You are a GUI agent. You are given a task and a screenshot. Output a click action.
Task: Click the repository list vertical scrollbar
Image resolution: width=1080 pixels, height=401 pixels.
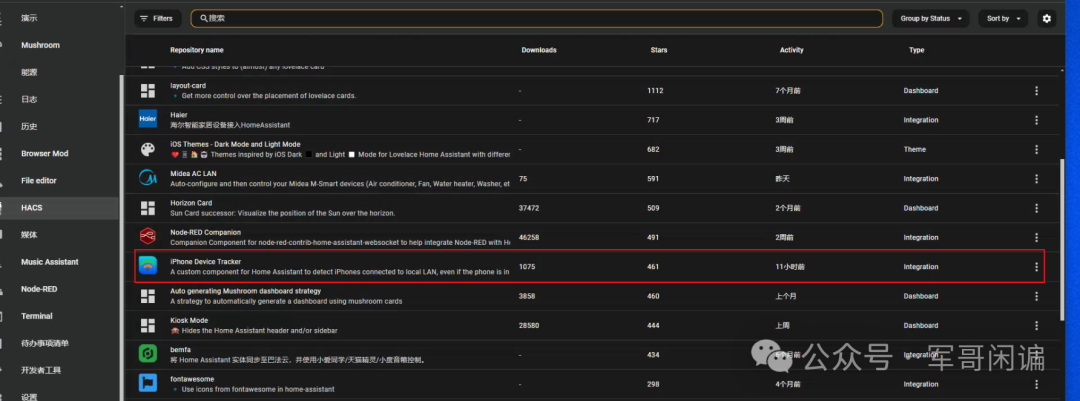(x=1063, y=238)
